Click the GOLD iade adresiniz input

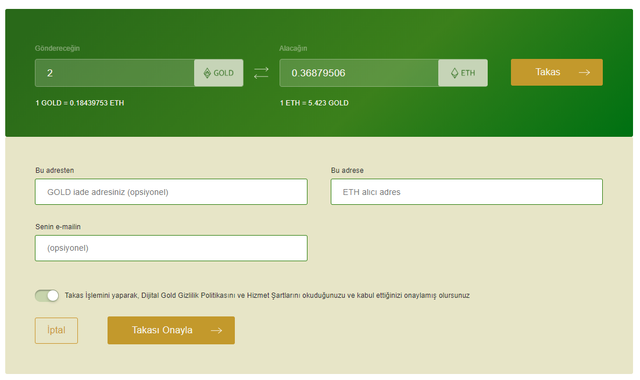coord(171,192)
